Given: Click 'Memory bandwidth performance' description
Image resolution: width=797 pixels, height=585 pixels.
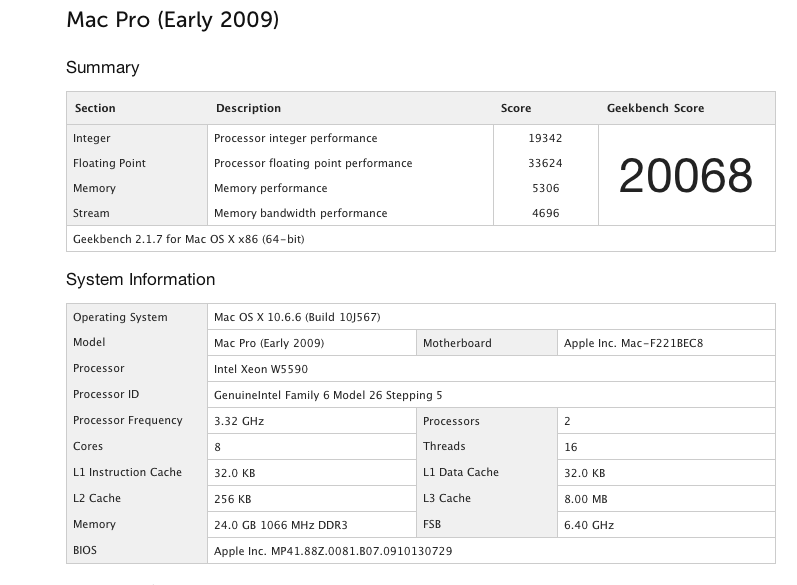Looking at the screenshot, I should pyautogui.click(x=301, y=213).
